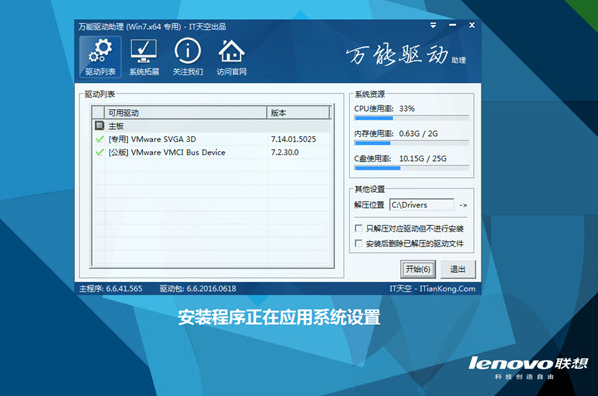Enable 只解压对应驱动但不进行安装 checkbox
The width and height of the screenshot is (598, 396).
click(x=358, y=228)
